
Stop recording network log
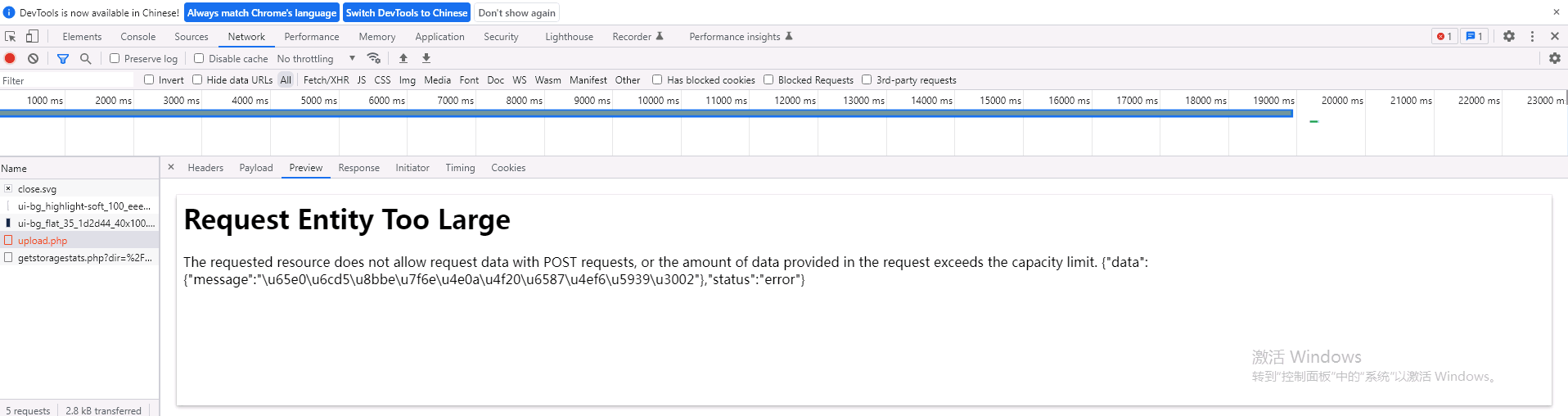11,59
